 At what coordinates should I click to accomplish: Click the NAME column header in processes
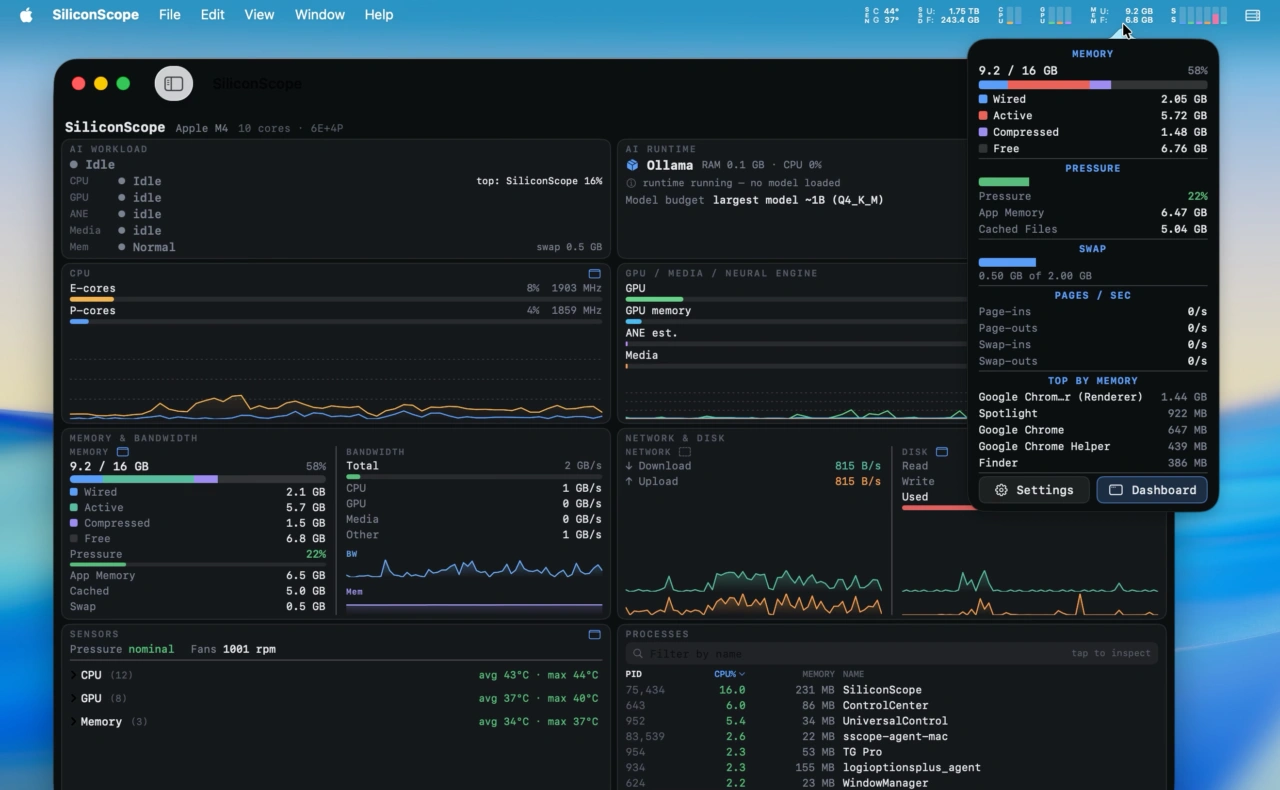point(854,674)
